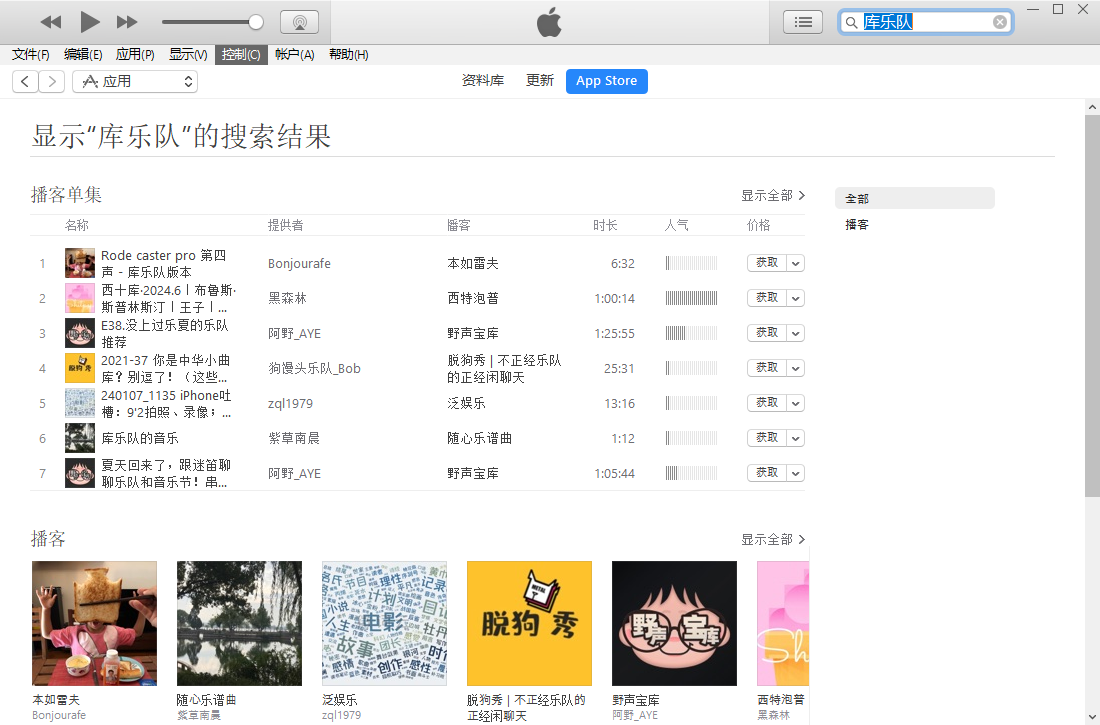Open the 应用 media type dropdown

(135, 81)
